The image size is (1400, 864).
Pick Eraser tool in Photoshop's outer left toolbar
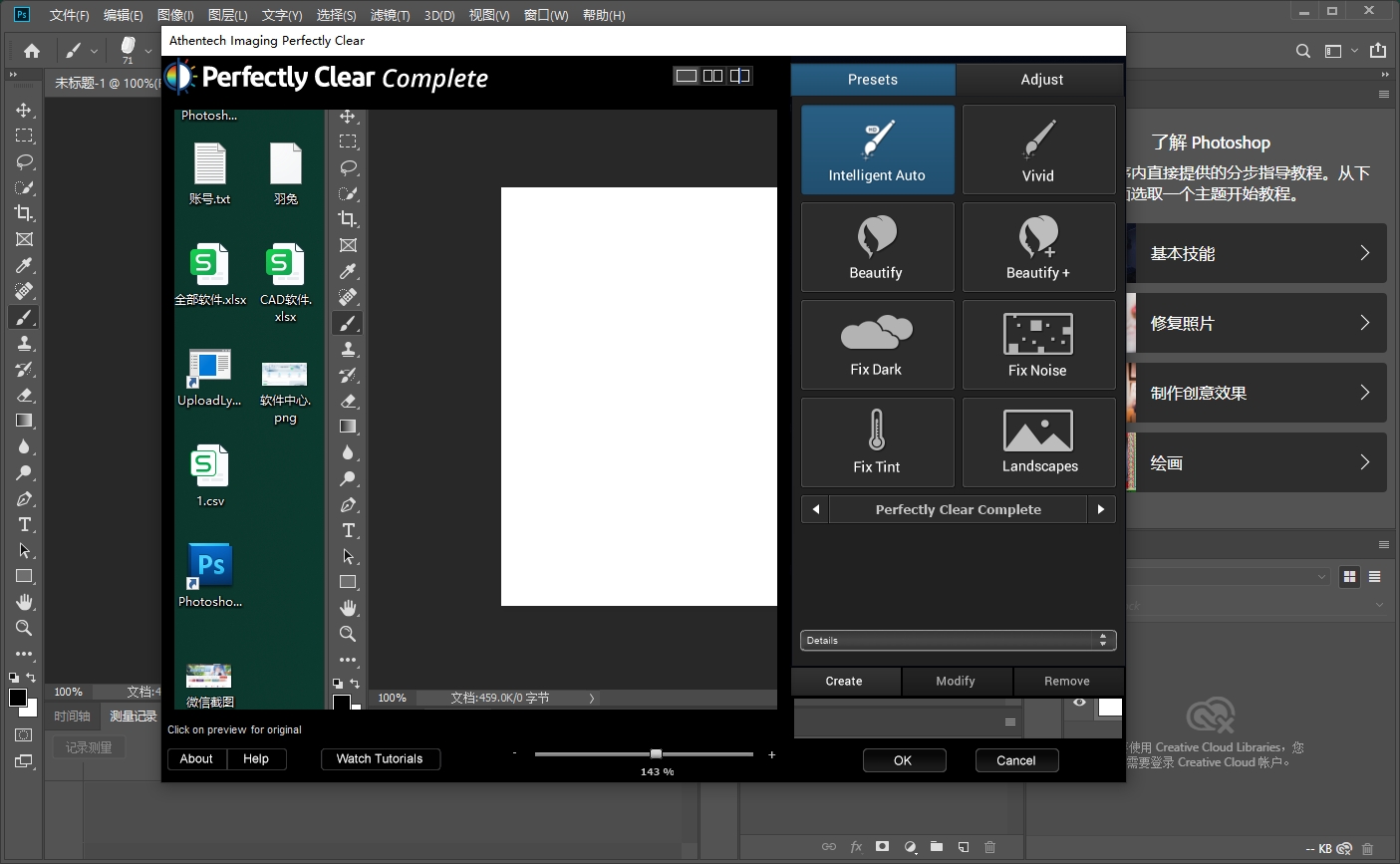[x=24, y=395]
